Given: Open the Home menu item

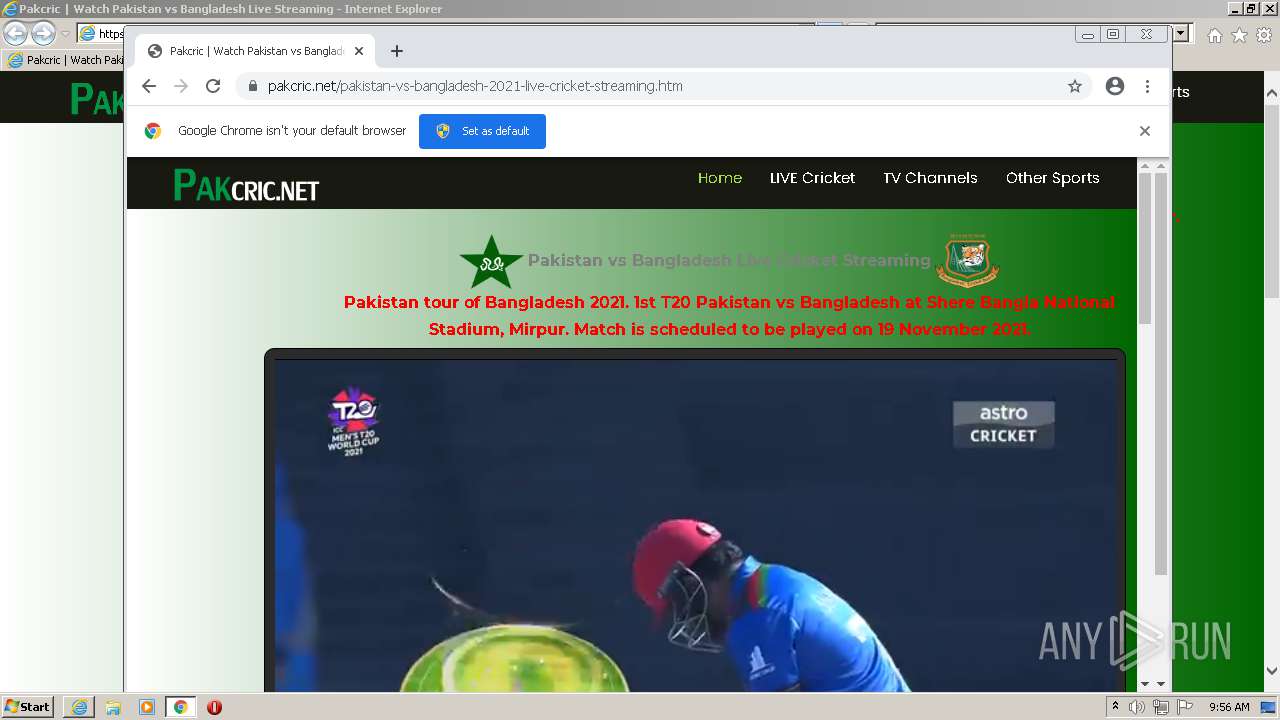Looking at the screenshot, I should [720, 178].
